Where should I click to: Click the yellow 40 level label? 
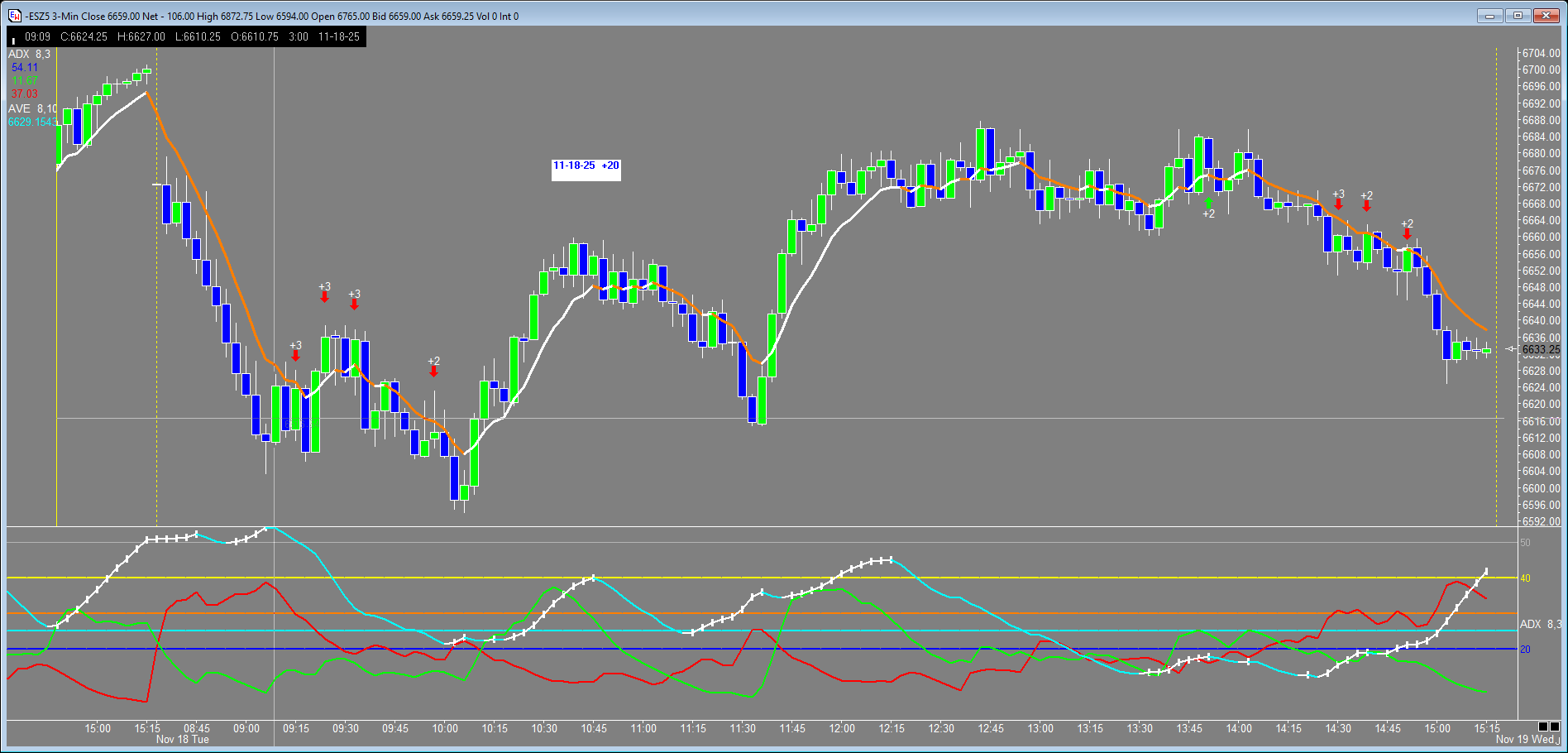pyautogui.click(x=1526, y=578)
